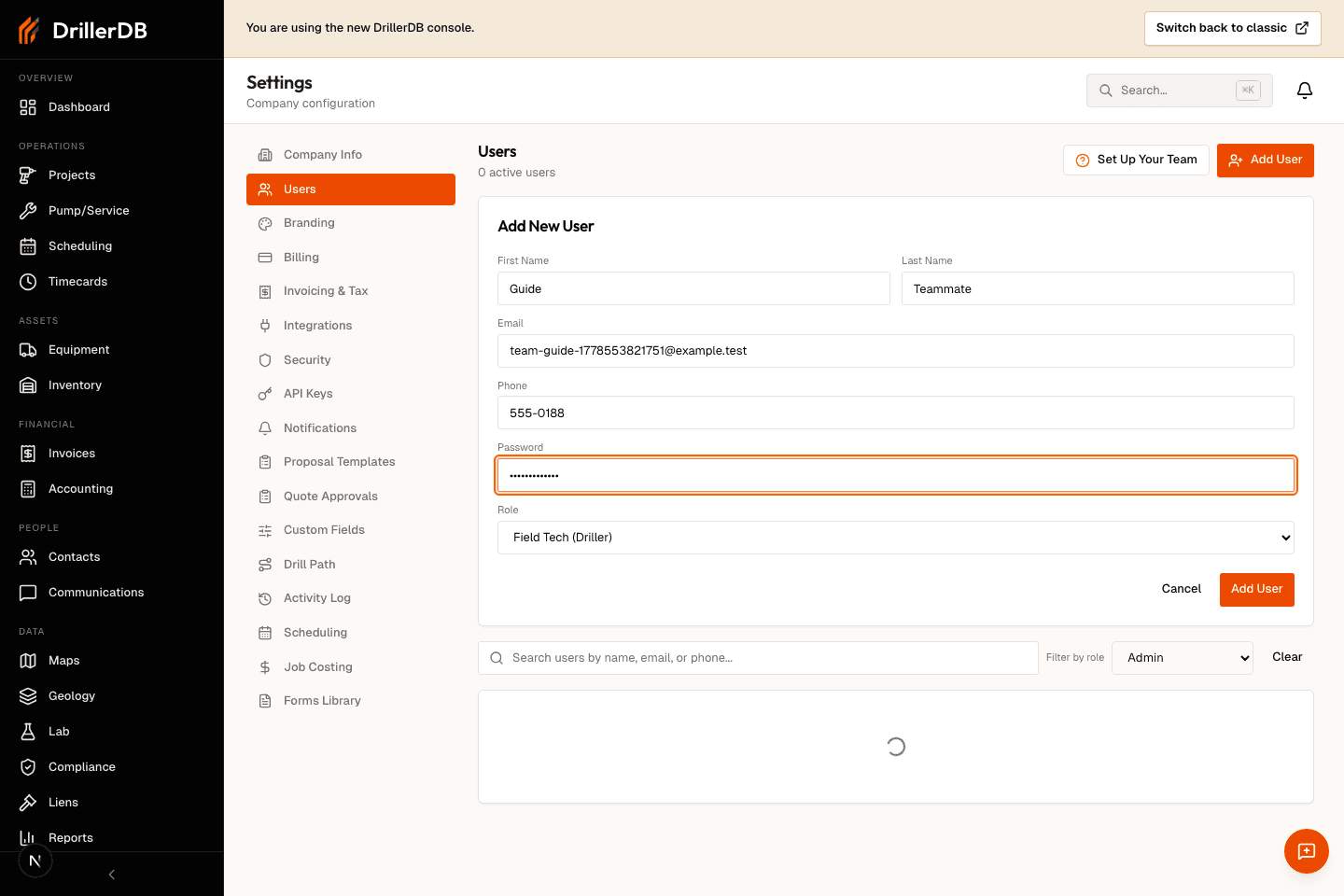
Task: Click the header Add User button
Action: tap(1265, 160)
